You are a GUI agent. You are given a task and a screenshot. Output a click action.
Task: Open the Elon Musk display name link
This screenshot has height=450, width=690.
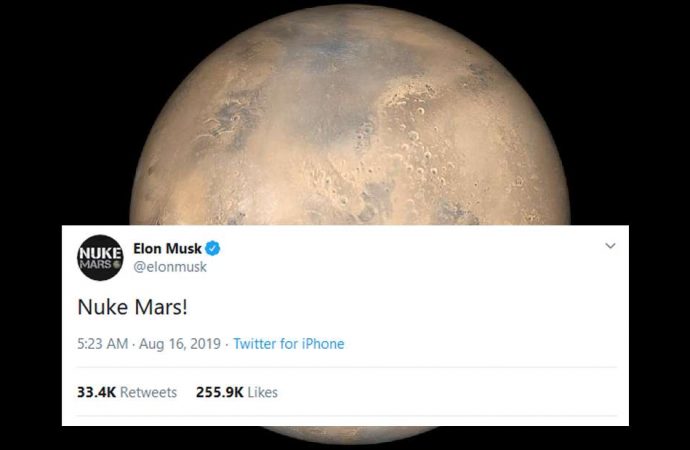[167, 249]
